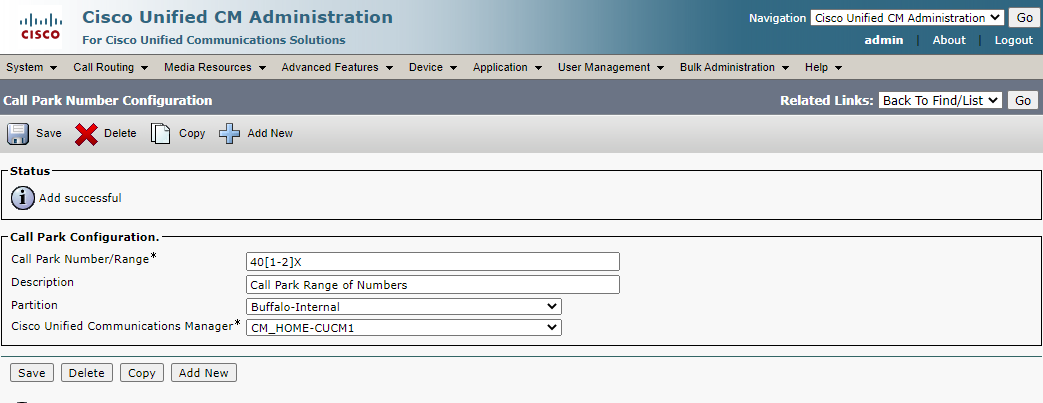The width and height of the screenshot is (1043, 403).
Task: Click the Cisco logo
Action: point(40,27)
